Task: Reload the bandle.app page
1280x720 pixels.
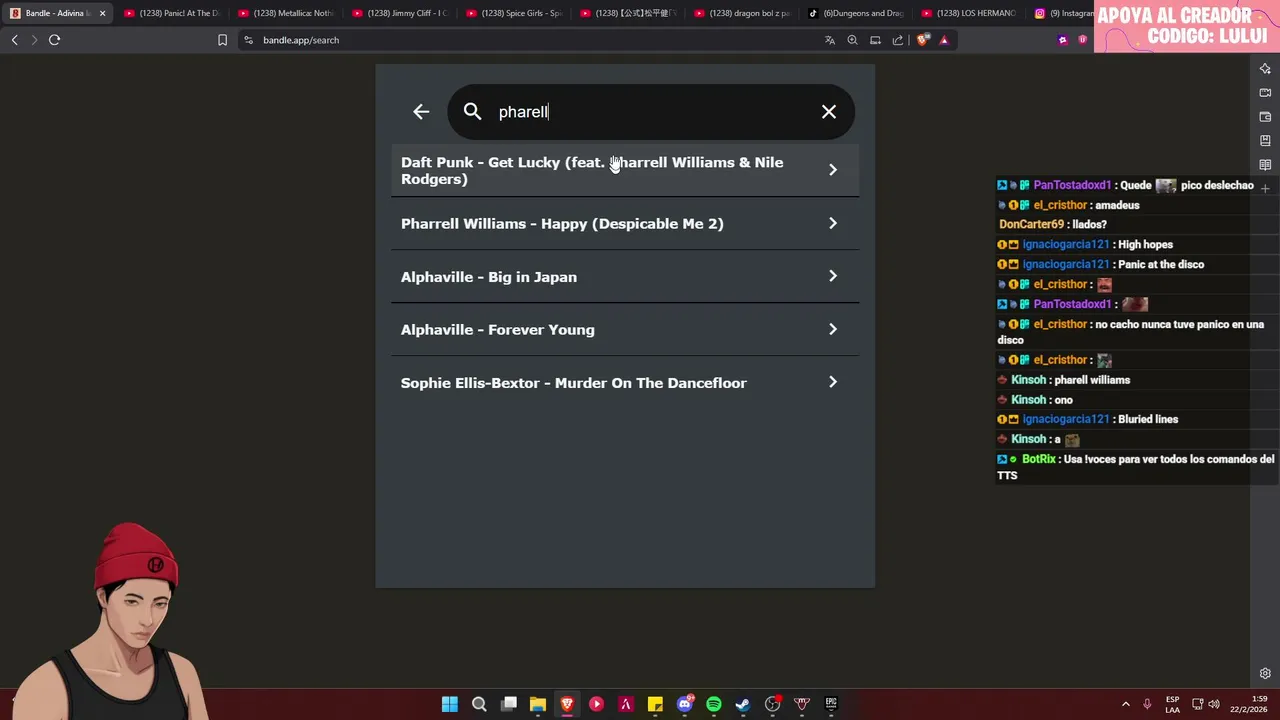Action: pos(54,40)
